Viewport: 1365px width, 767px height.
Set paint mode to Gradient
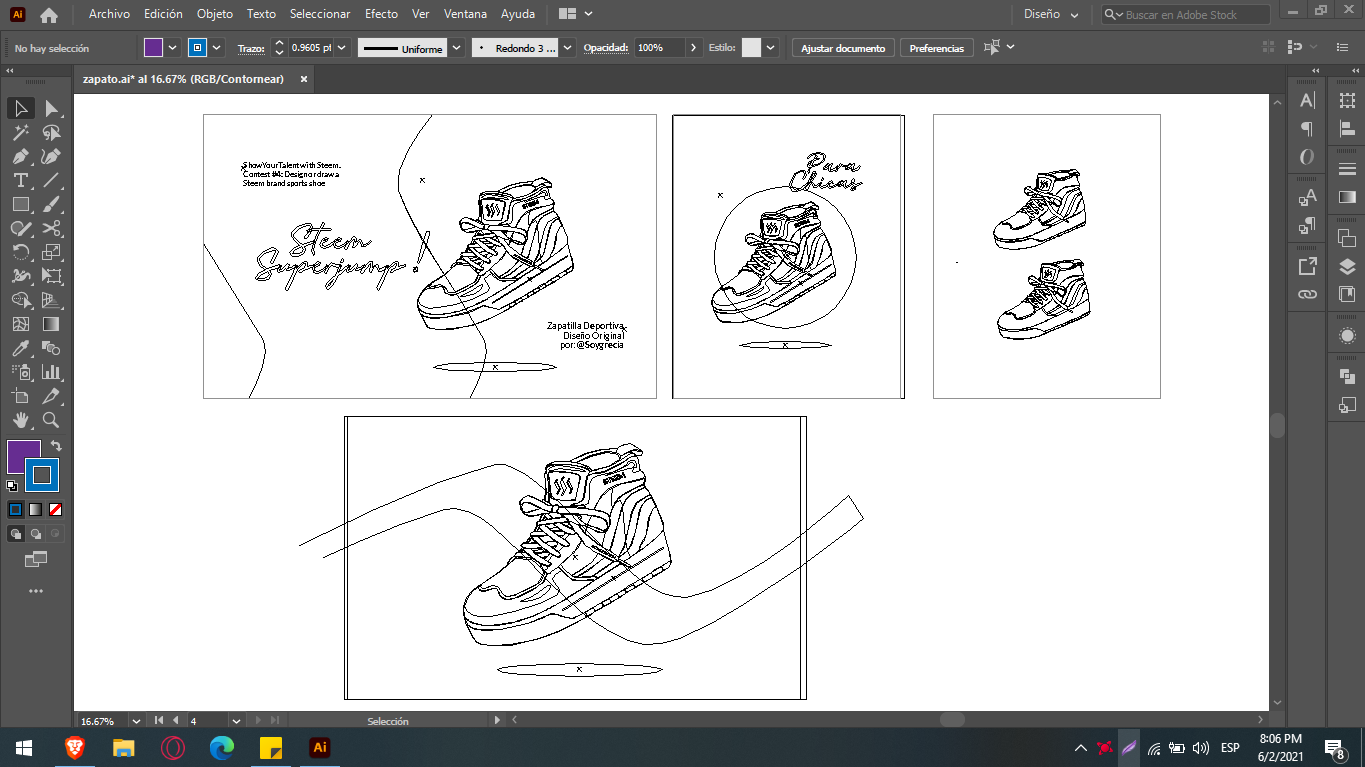[35, 509]
